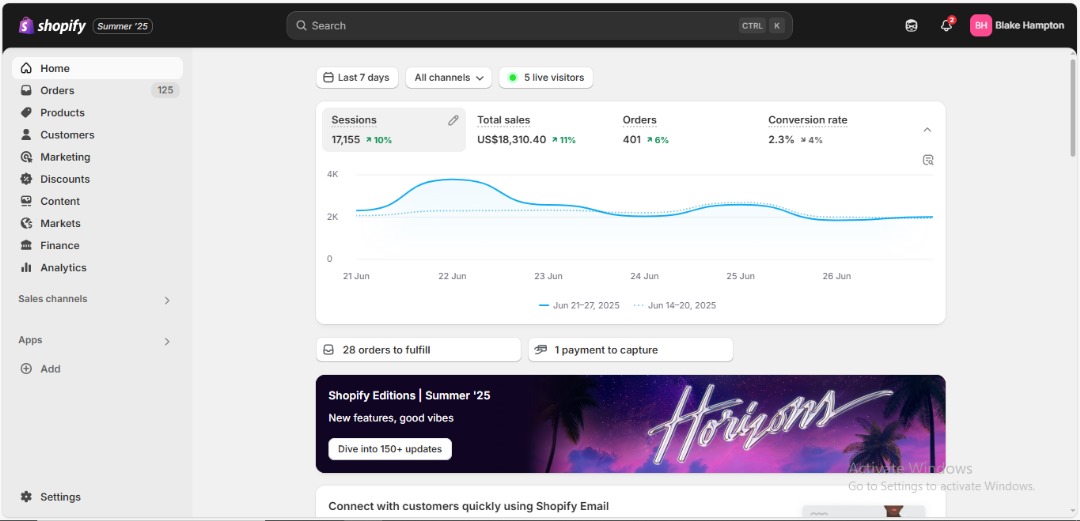Click the 25 Jun axis label

click(740, 276)
